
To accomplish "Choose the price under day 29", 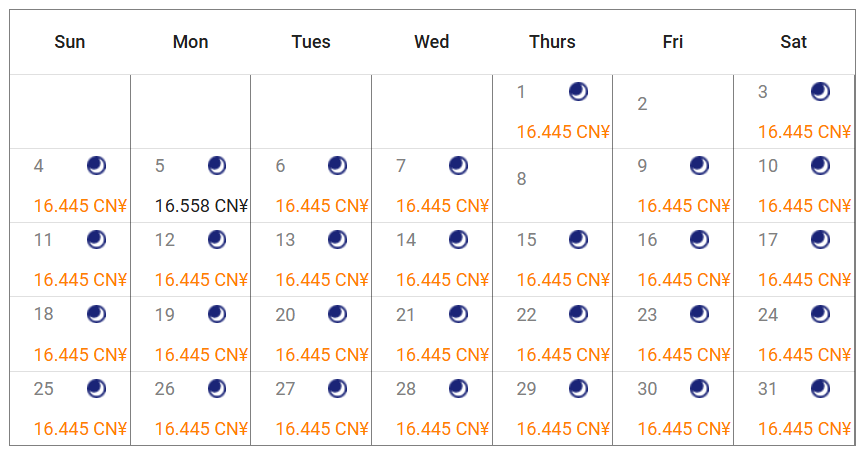I will [x=563, y=428].
